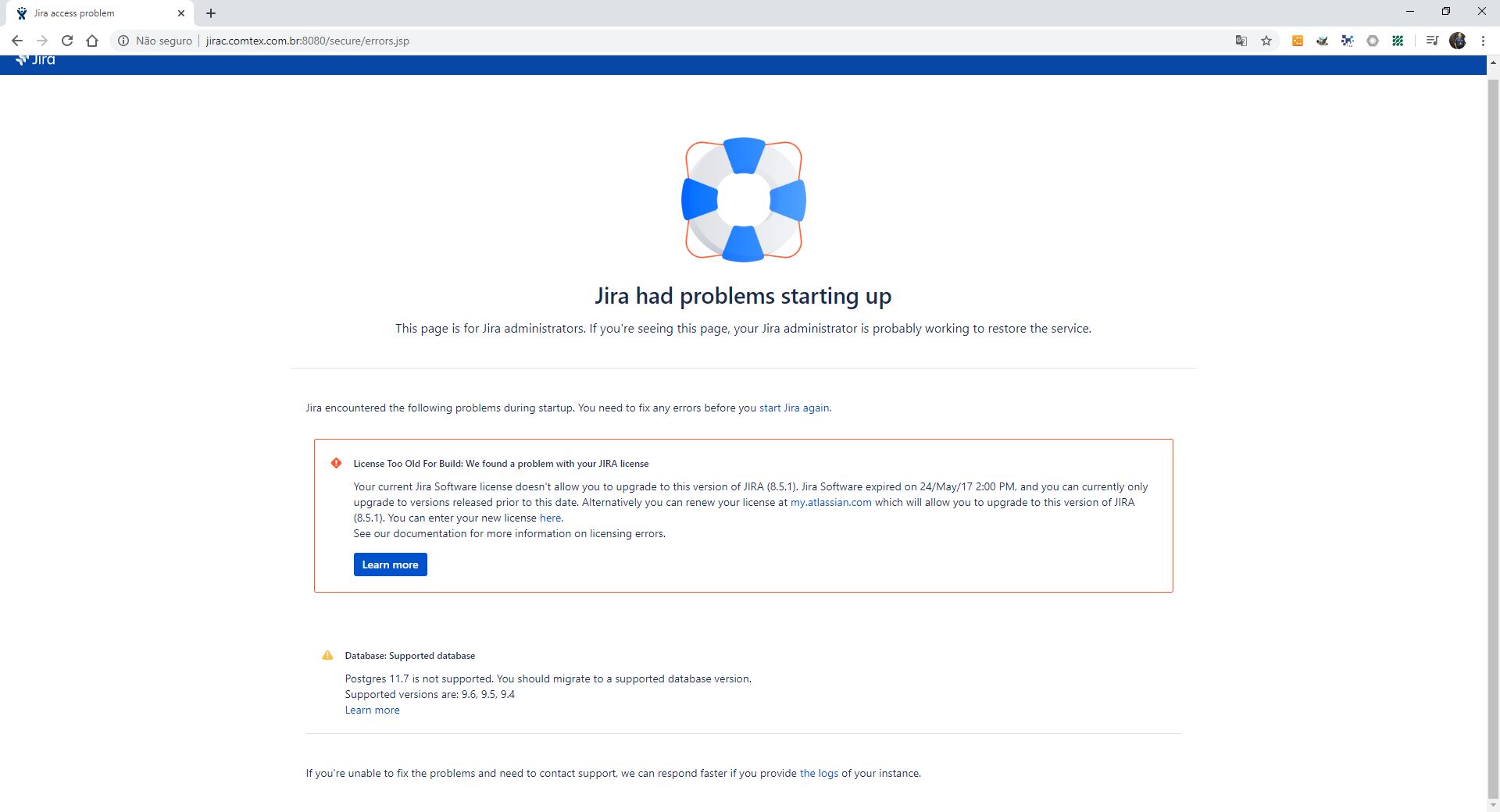Open the orange extension icon
The height and width of the screenshot is (812, 1500).
click(1298, 41)
